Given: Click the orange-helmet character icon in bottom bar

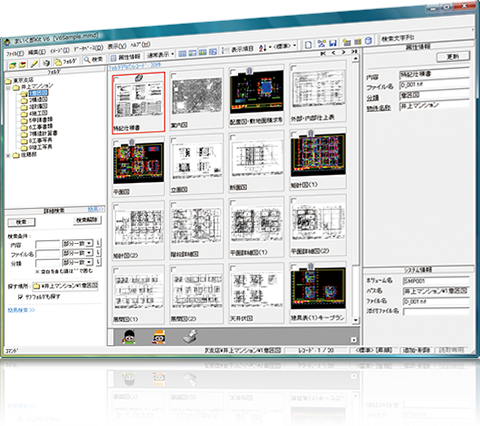Looking at the screenshot, I should [159, 337].
